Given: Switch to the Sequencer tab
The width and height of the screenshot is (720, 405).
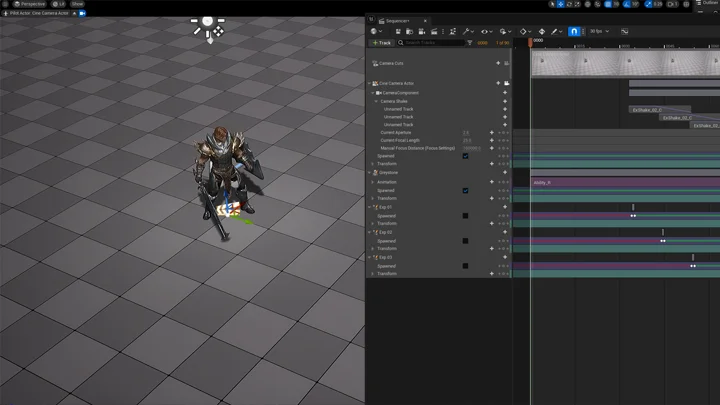Looking at the screenshot, I should 397,21.
